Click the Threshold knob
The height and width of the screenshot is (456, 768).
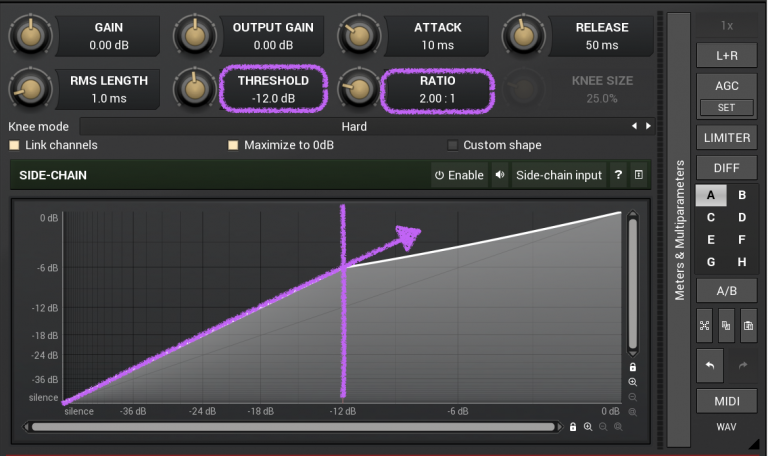194,90
